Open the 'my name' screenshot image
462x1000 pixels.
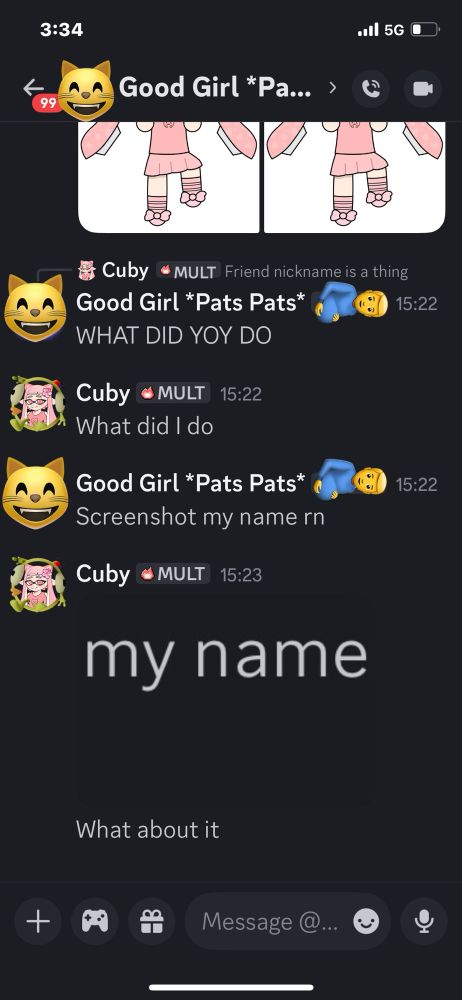click(x=225, y=699)
